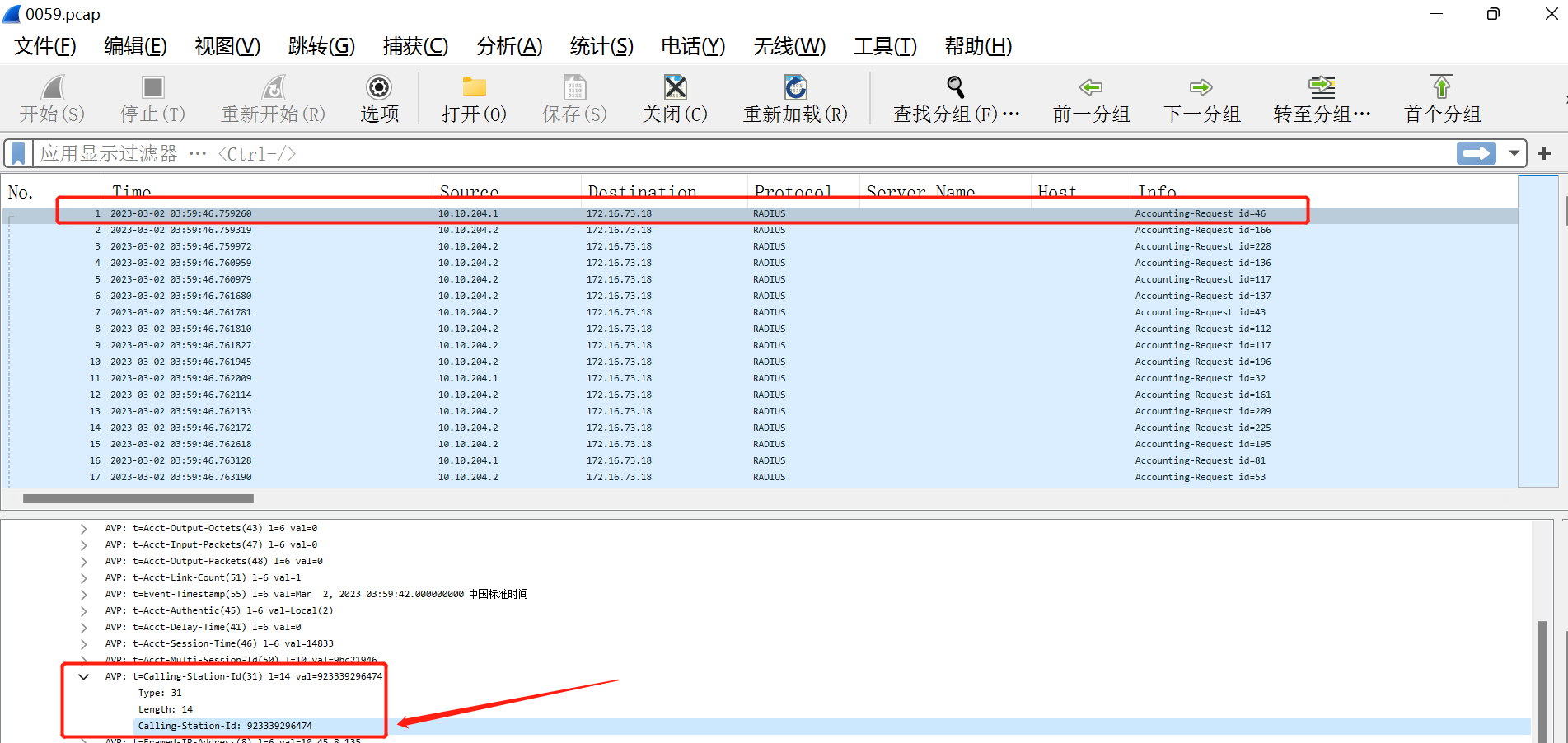Open the Analyze menu
This screenshot has height=743, width=1568.
(x=509, y=46)
